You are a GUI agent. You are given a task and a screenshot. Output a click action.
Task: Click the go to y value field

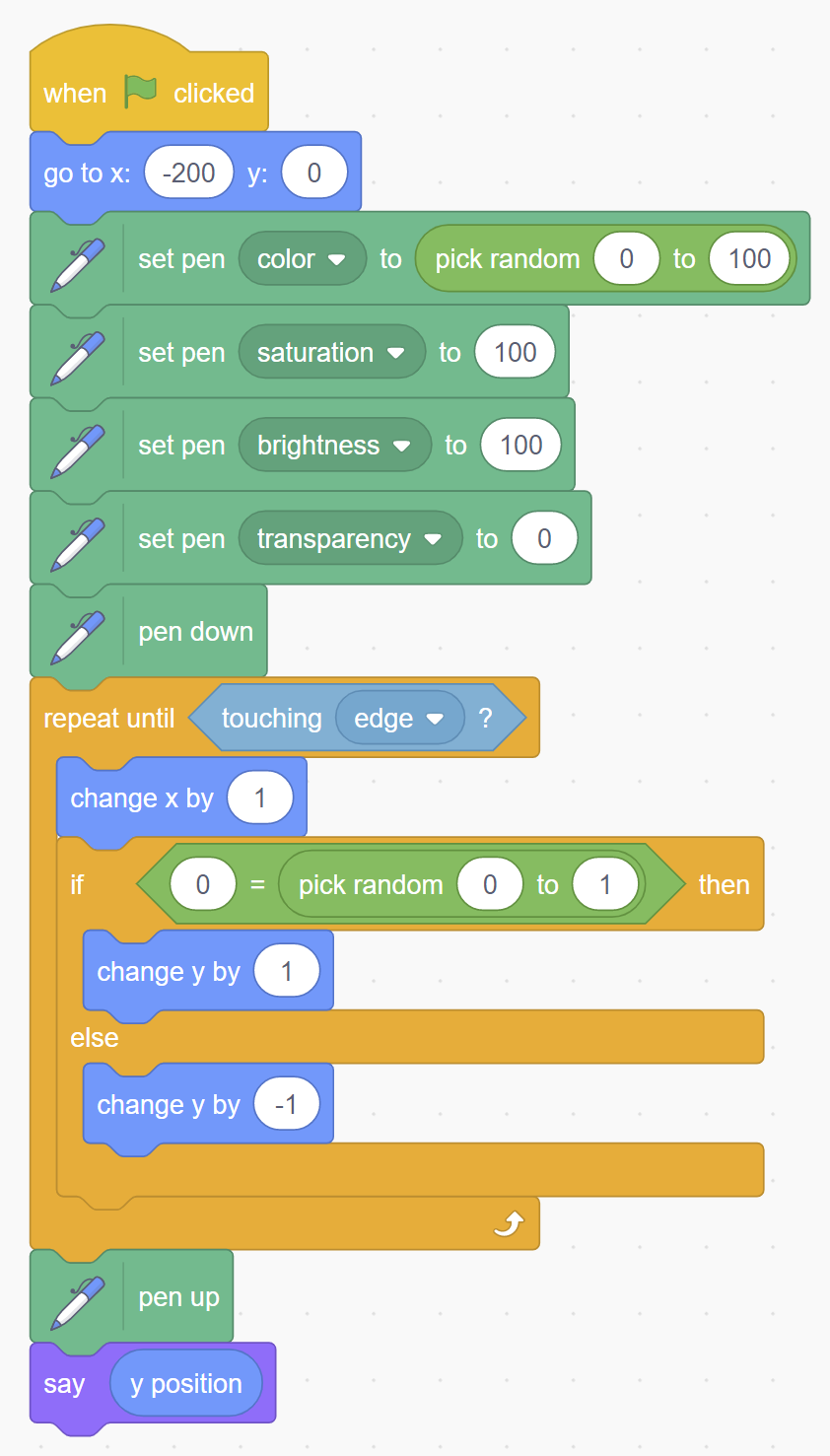tap(314, 173)
